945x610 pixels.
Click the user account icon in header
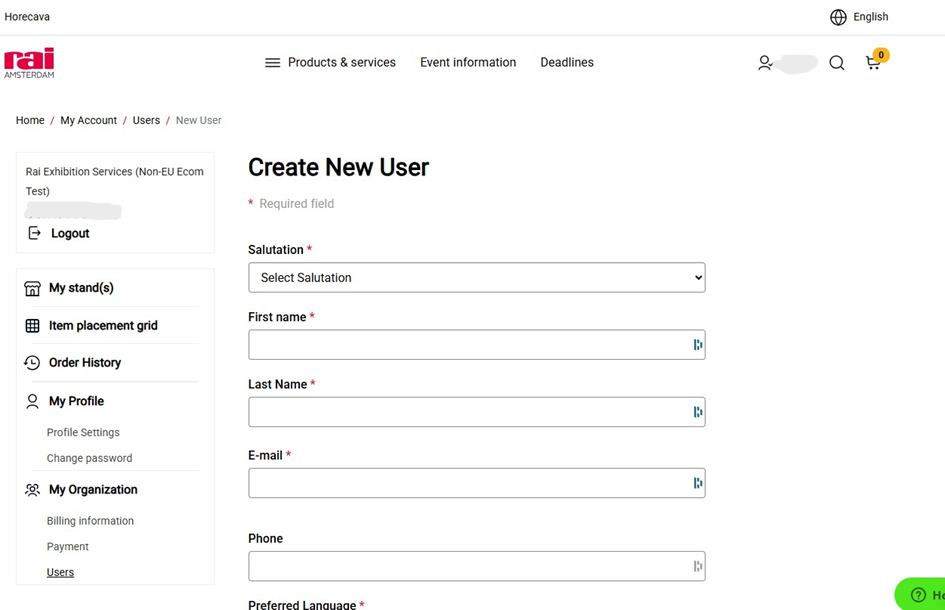click(765, 63)
